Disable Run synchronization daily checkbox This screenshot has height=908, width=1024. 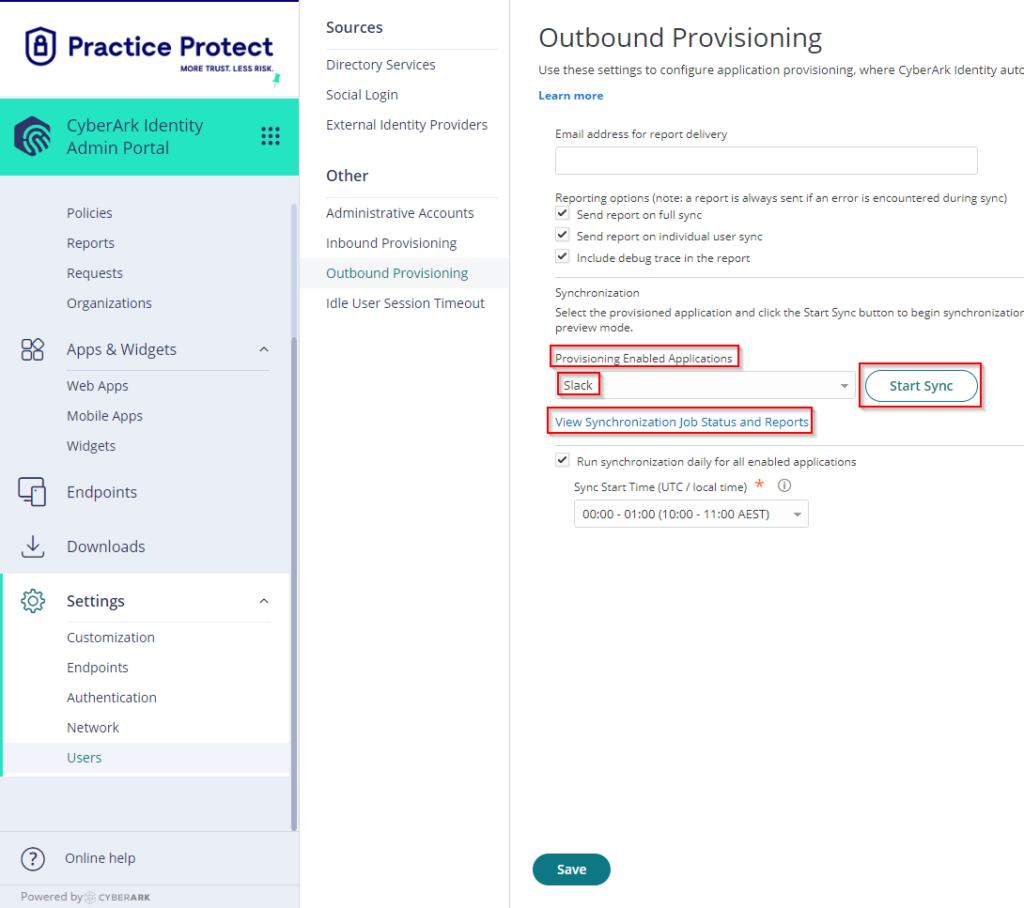pos(562,461)
